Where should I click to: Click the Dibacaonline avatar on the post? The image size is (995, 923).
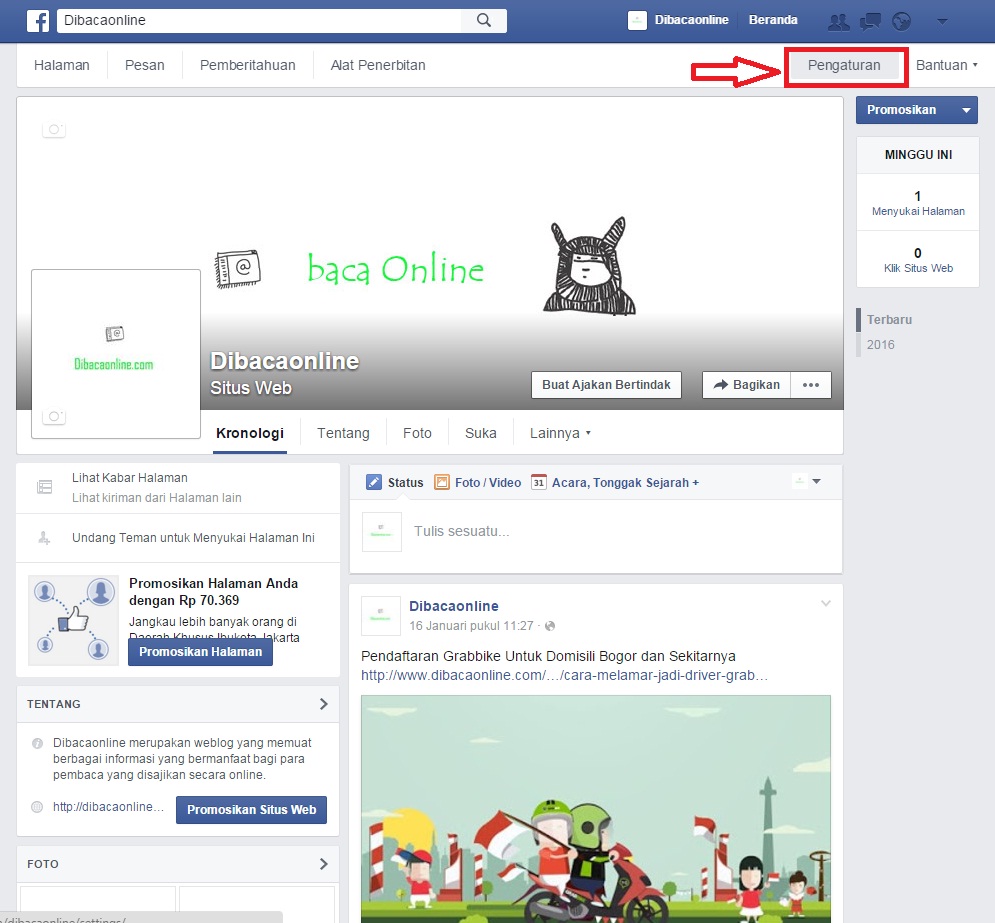(381, 616)
